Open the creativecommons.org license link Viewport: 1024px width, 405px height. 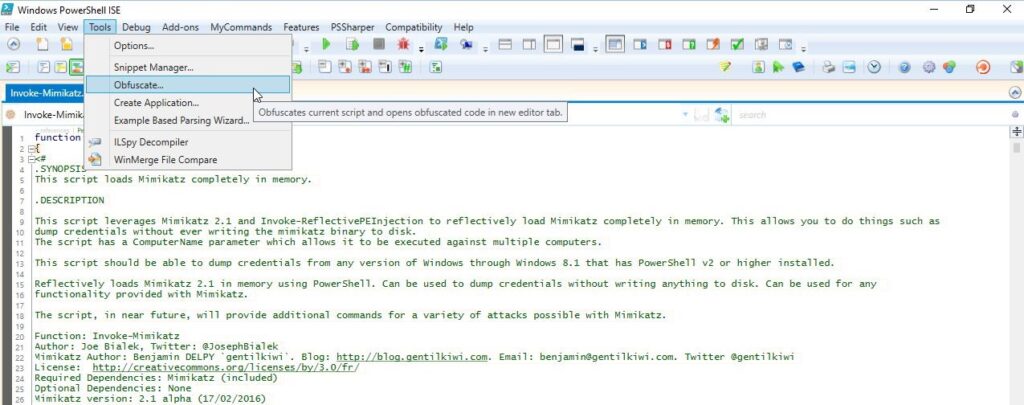point(225,367)
